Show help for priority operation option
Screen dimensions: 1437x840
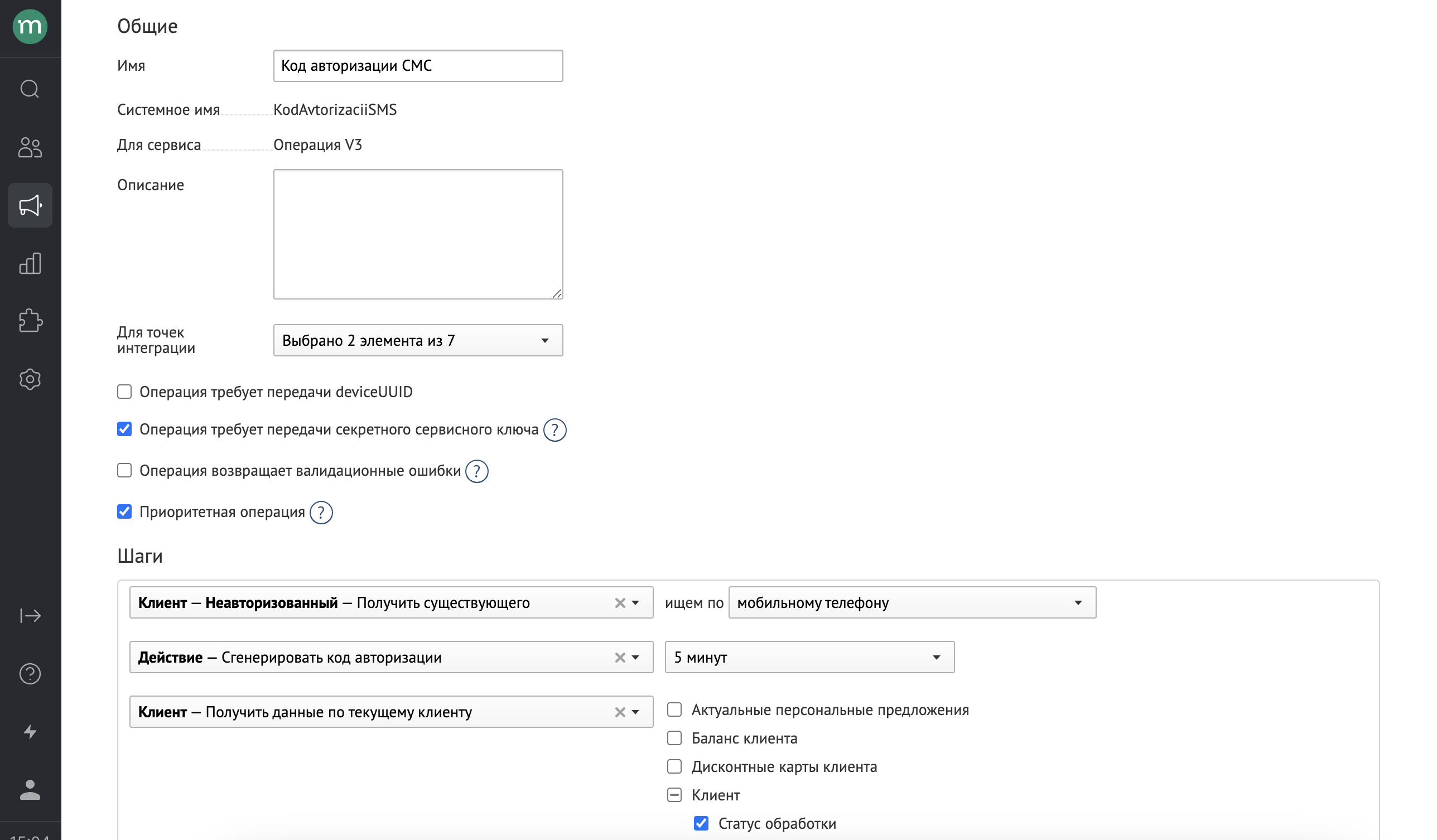tap(321, 512)
